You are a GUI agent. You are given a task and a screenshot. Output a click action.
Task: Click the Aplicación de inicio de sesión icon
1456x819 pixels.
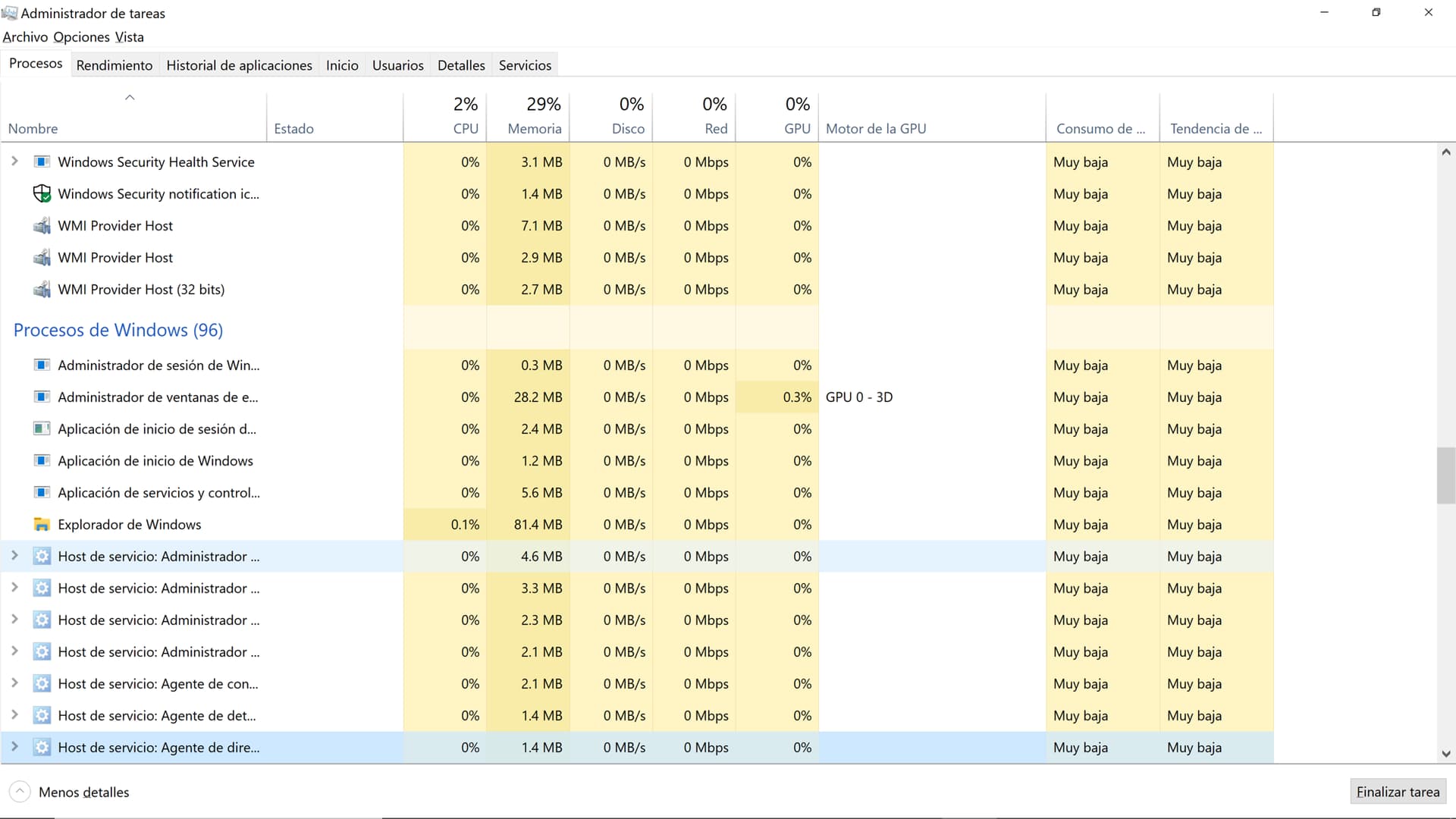click(x=42, y=428)
